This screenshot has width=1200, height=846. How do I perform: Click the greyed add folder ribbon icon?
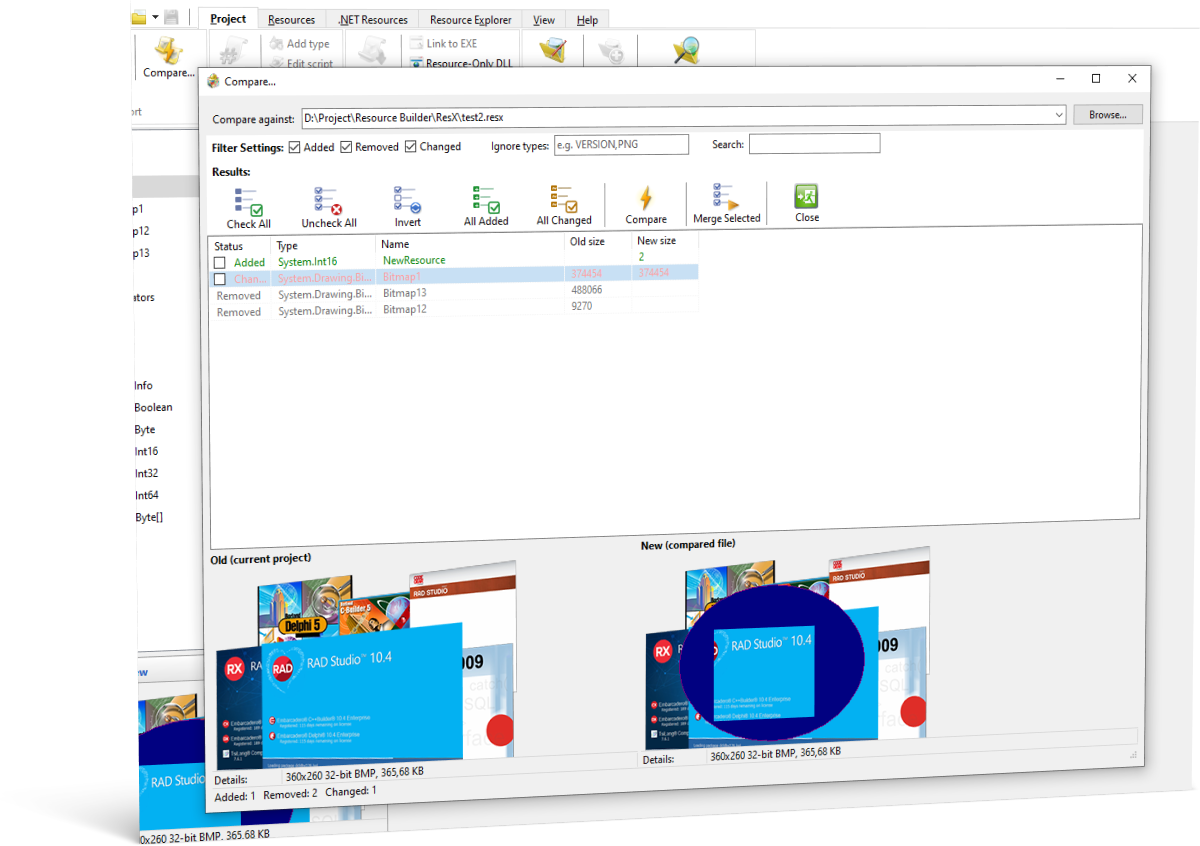612,52
